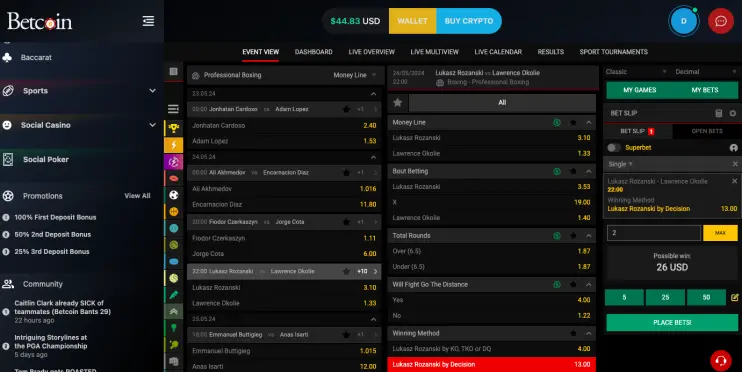This screenshot has width=742, height=372.
Task: Click the Wallet button
Action: pyautogui.click(x=412, y=21)
